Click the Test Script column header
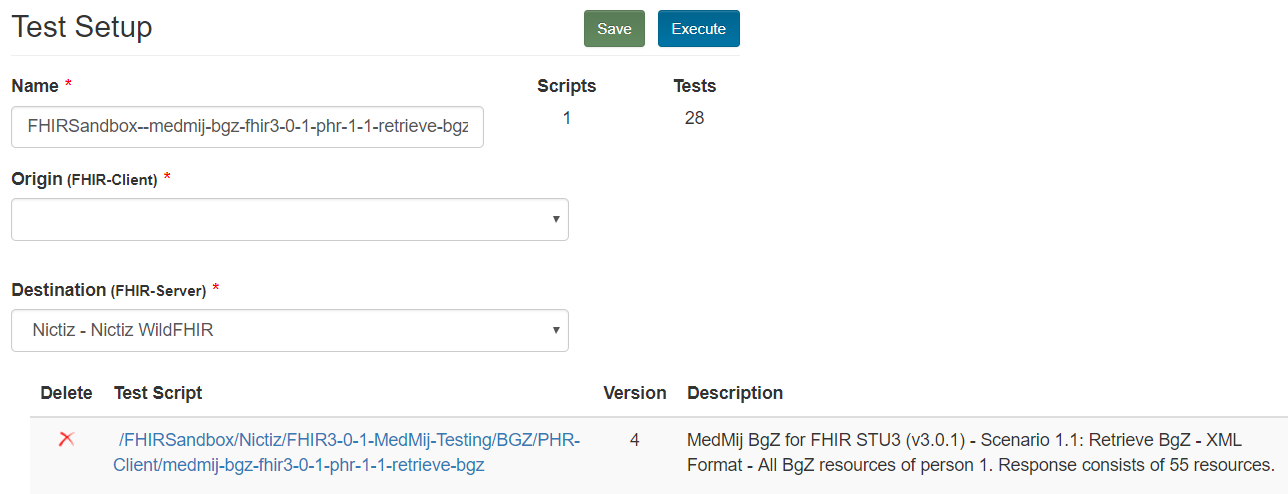Viewport: 1288px width, 494px height. 158,393
